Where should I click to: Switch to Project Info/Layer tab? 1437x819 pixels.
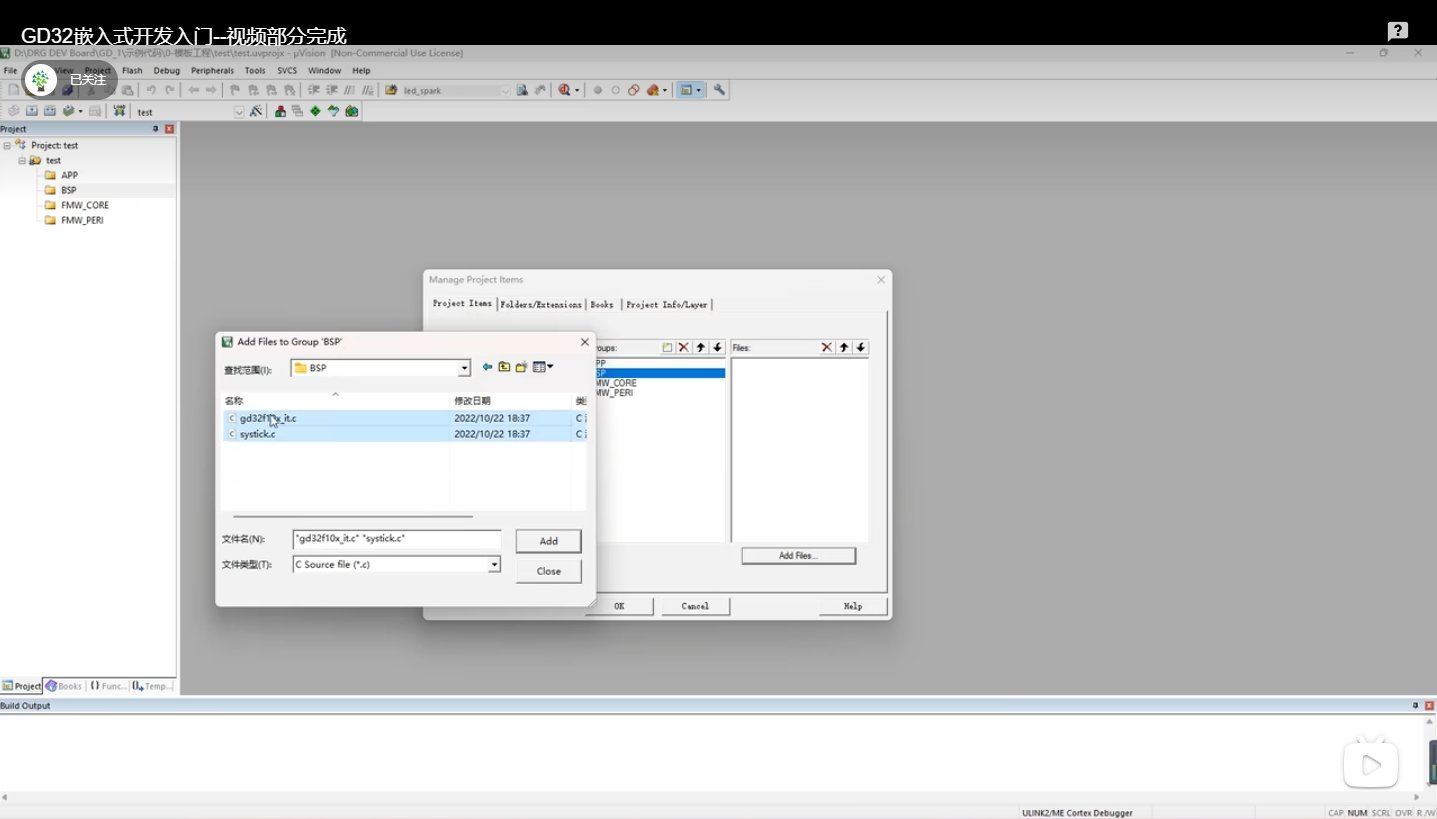[667, 304]
